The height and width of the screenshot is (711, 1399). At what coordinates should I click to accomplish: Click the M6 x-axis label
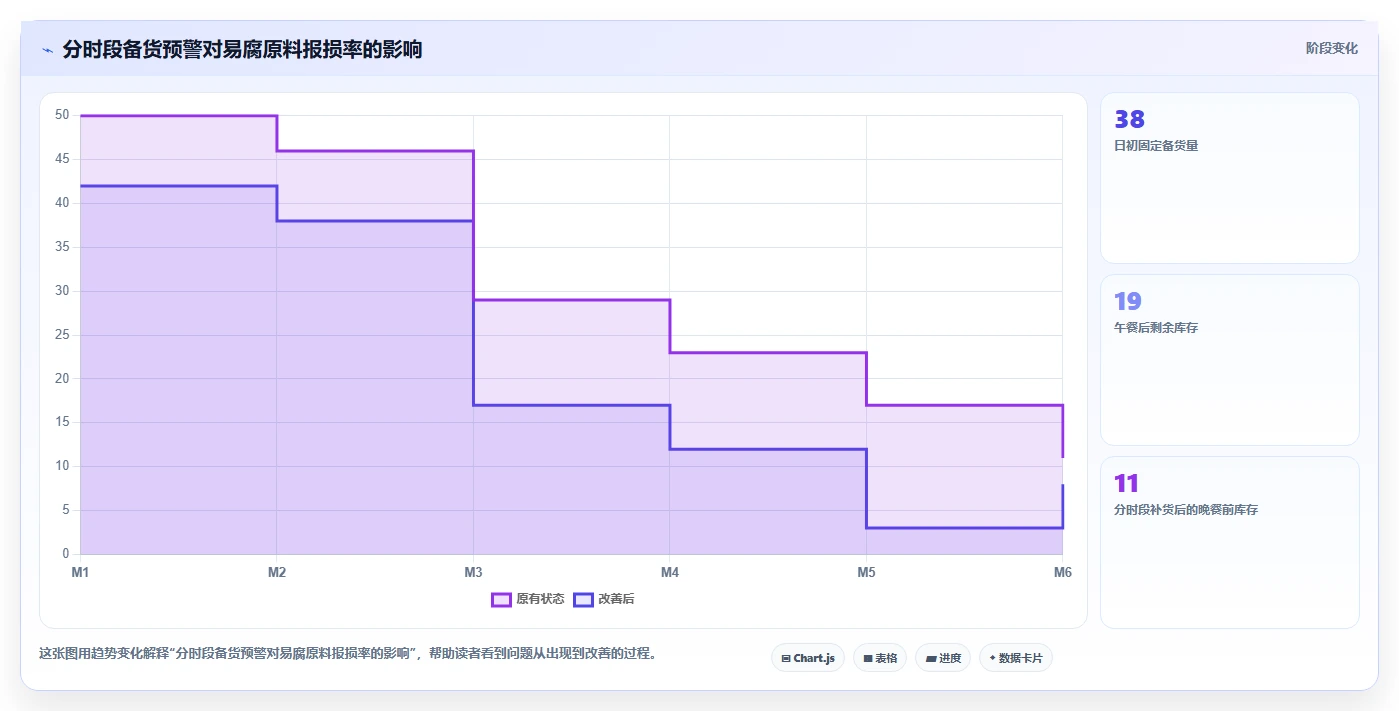(1063, 573)
